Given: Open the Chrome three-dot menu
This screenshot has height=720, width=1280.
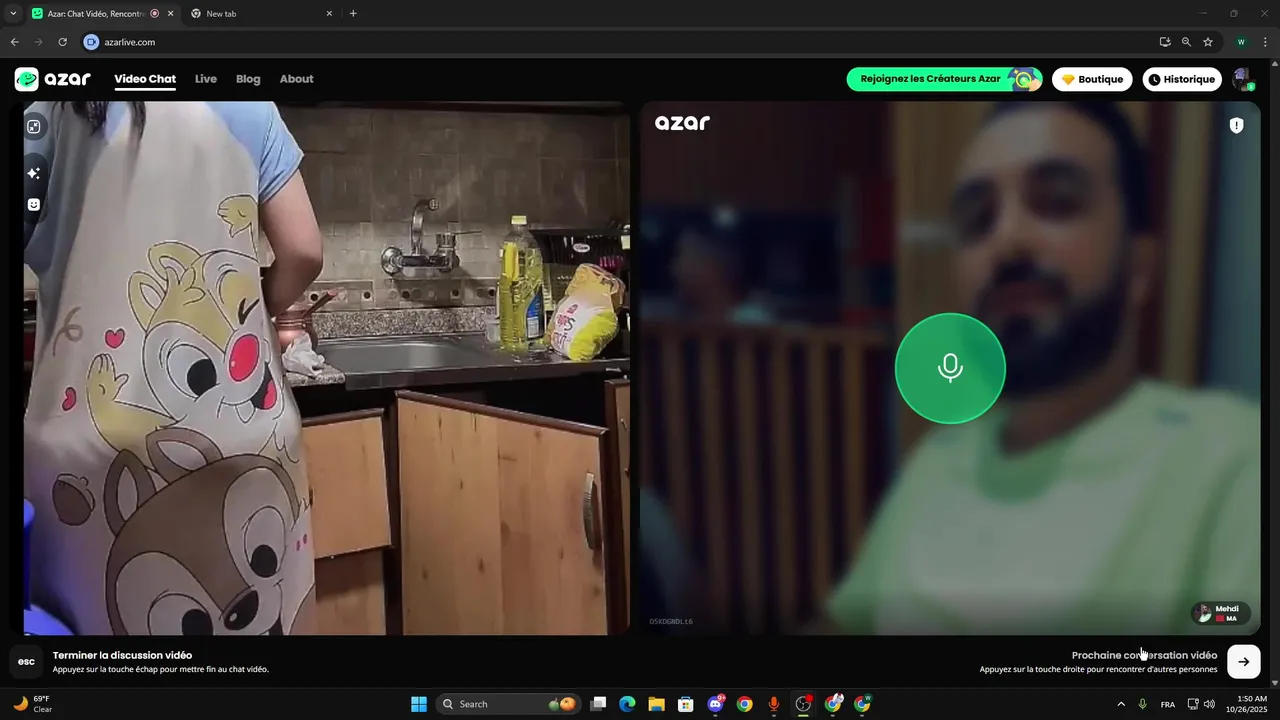Looking at the screenshot, I should pos(1266,42).
